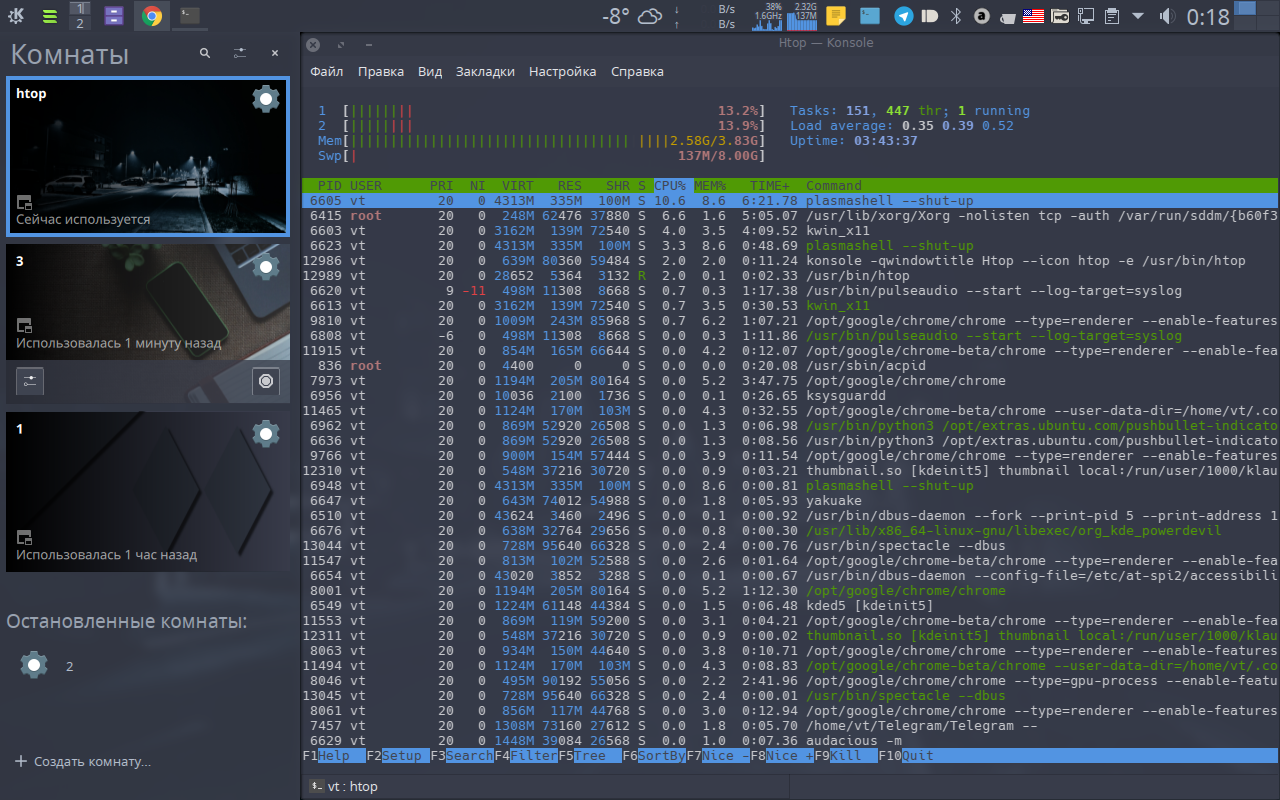This screenshot has height=800, width=1280.
Task: Open the yellow sticky notes tray icon
Action: click(x=836, y=16)
